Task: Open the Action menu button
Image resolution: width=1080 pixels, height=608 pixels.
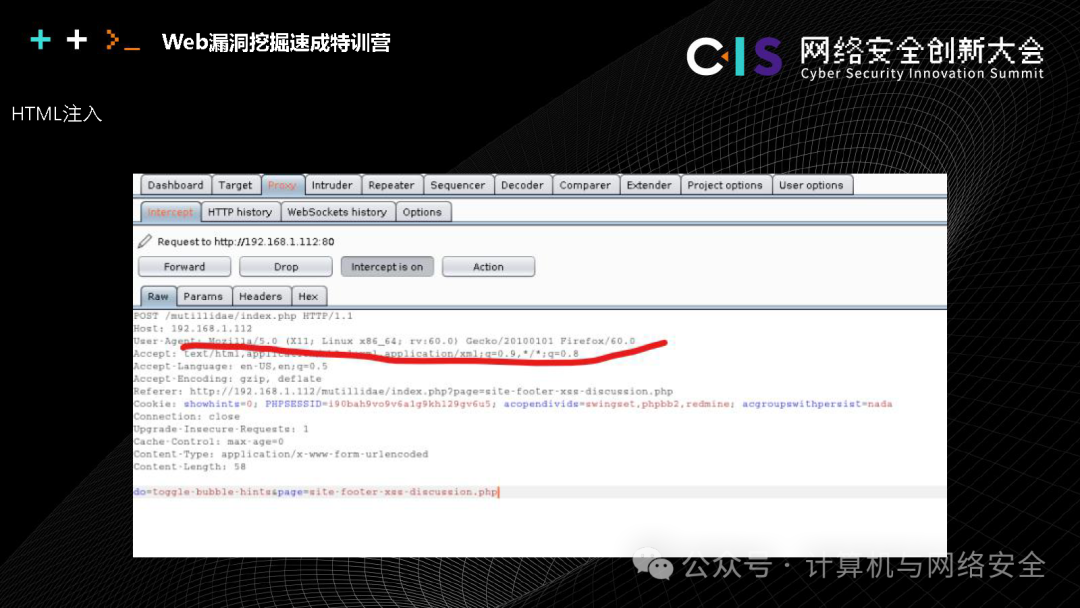Action: (488, 266)
